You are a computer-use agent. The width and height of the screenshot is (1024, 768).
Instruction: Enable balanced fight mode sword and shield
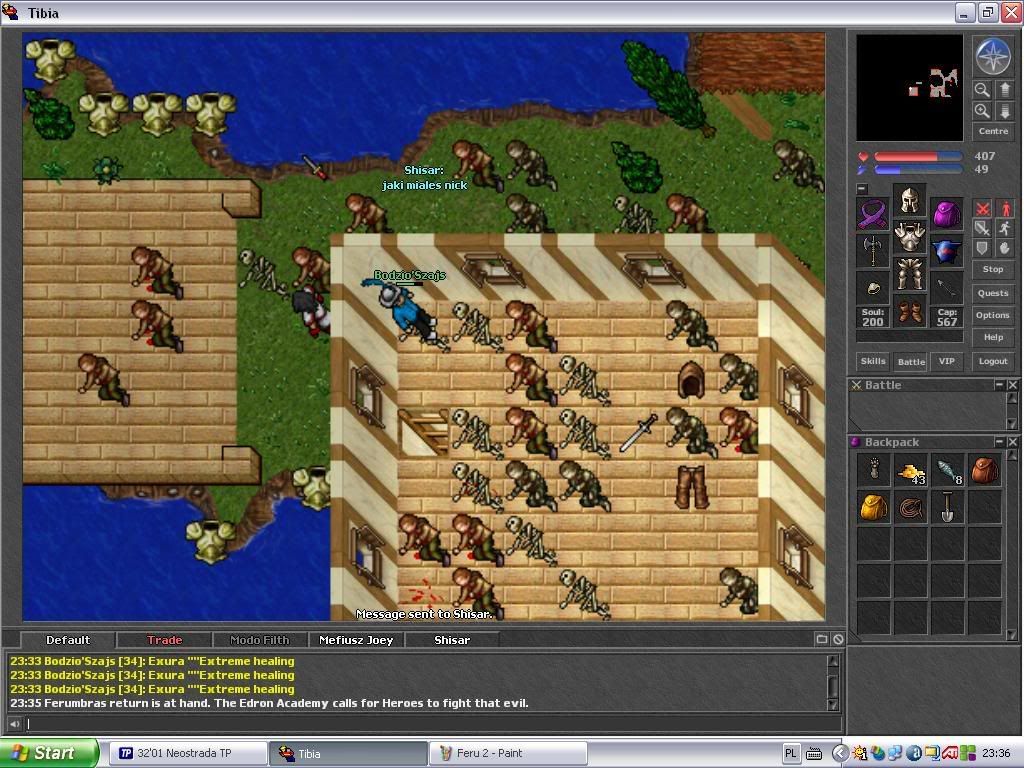click(982, 229)
